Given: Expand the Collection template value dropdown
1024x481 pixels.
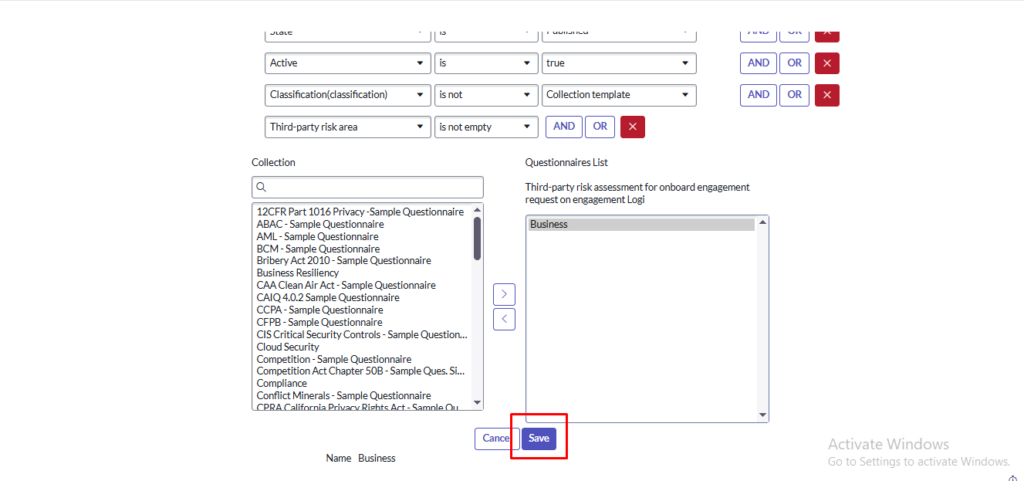Looking at the screenshot, I should pyautogui.click(x=617, y=95).
